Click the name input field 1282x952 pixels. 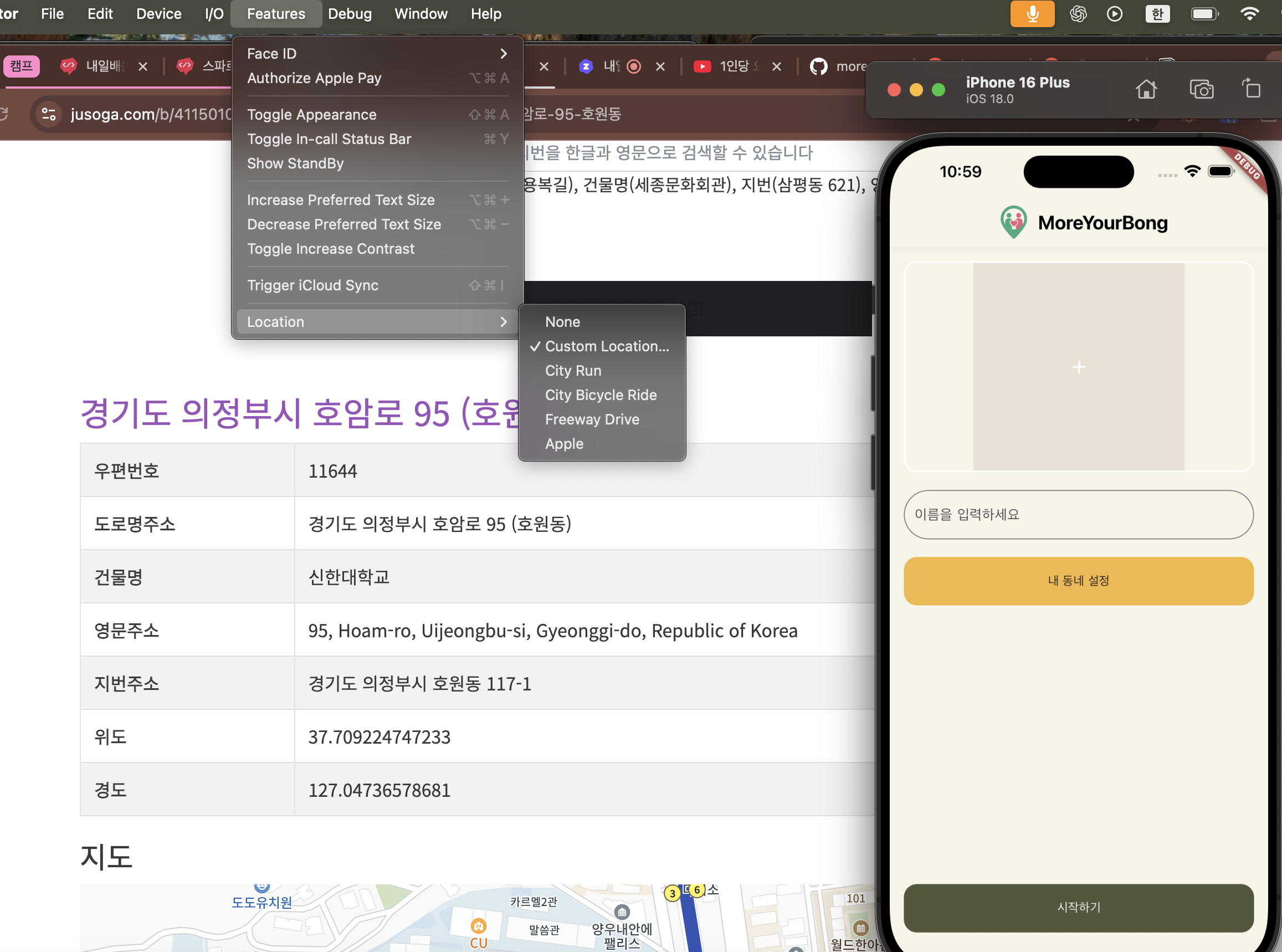tap(1078, 515)
